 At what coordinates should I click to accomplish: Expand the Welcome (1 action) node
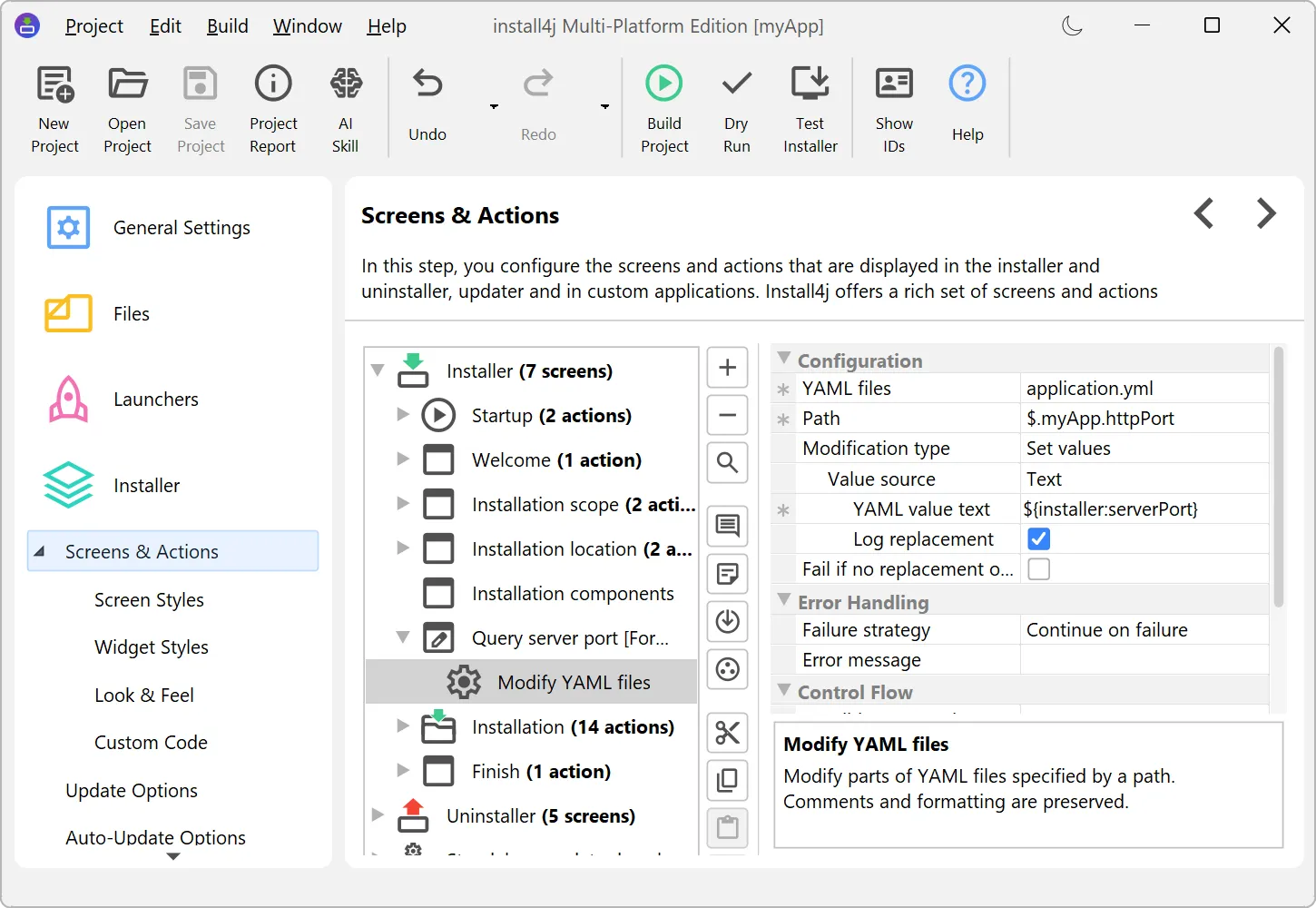(x=403, y=459)
